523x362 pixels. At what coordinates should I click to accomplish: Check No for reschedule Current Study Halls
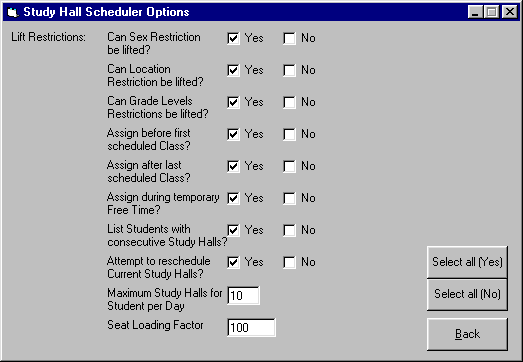point(289,263)
